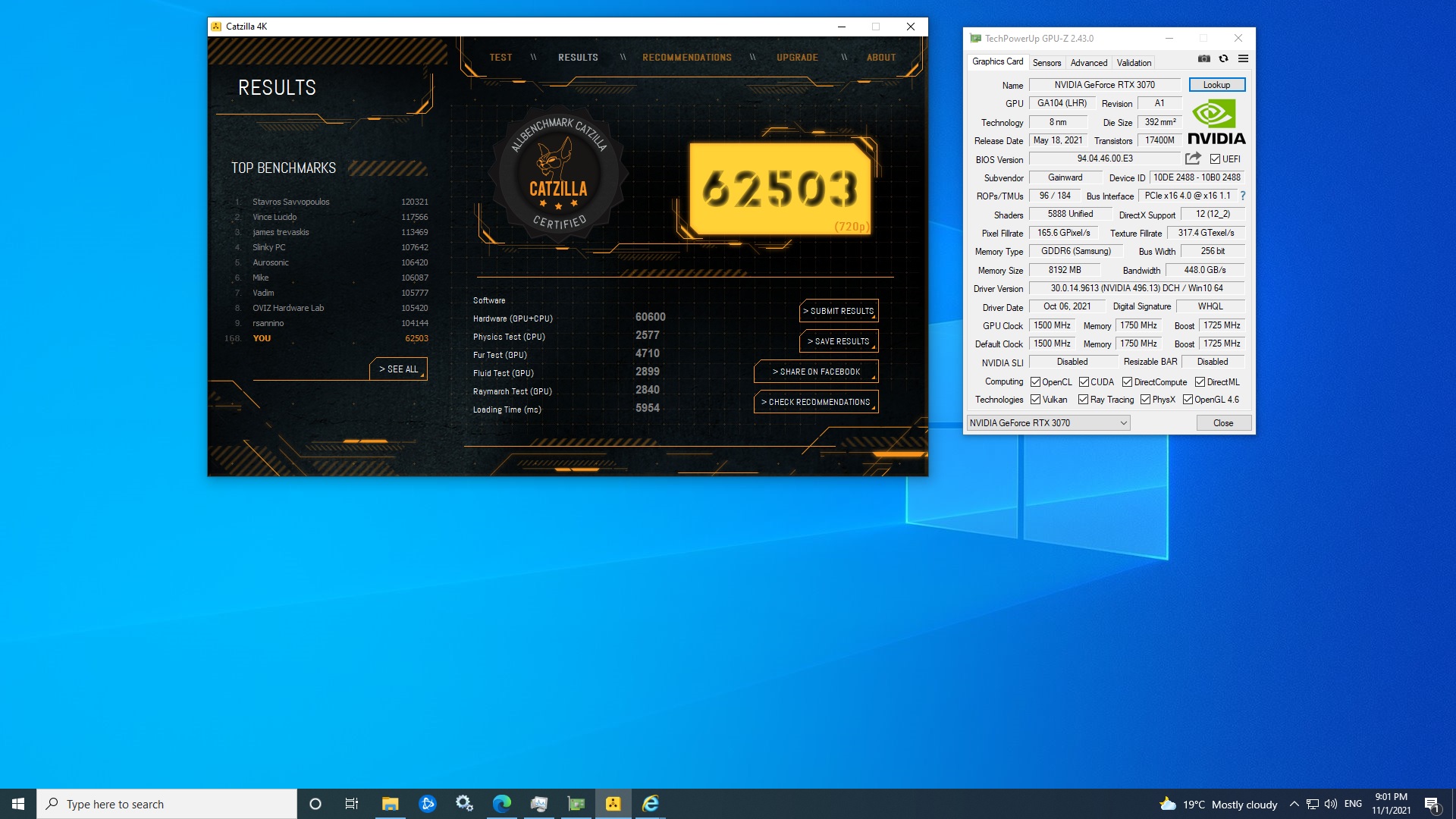1456x819 pixels.
Task: Open the RECOMMENDATIONS tab in Catzilla
Action: coord(687,58)
